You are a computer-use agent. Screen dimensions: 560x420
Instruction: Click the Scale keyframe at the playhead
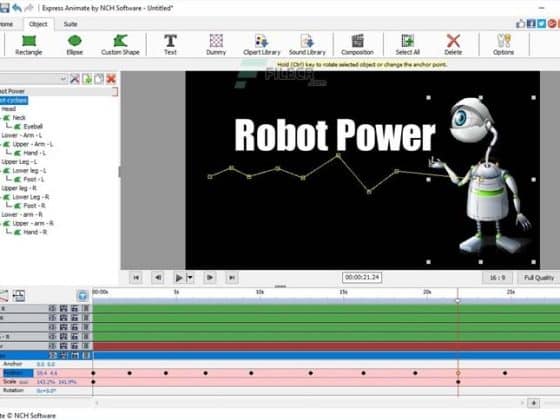458,382
